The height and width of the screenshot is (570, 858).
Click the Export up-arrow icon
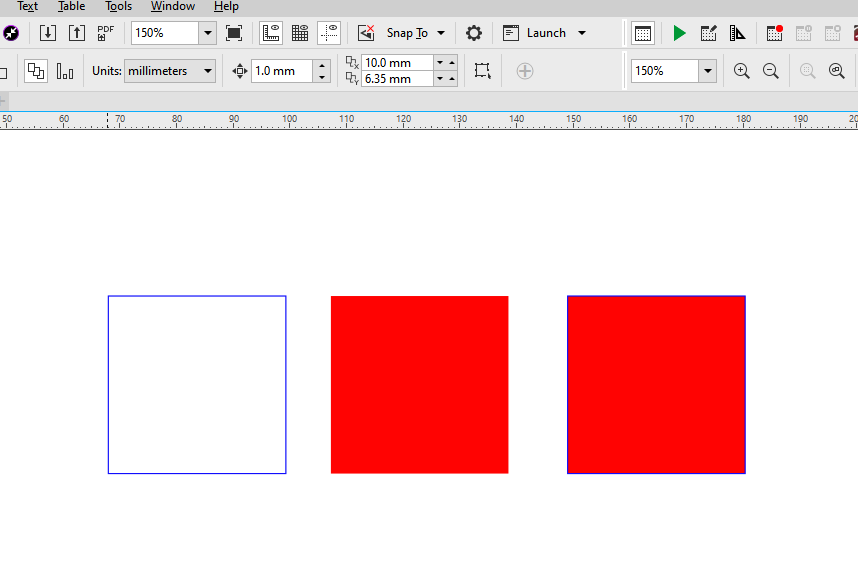point(77,33)
